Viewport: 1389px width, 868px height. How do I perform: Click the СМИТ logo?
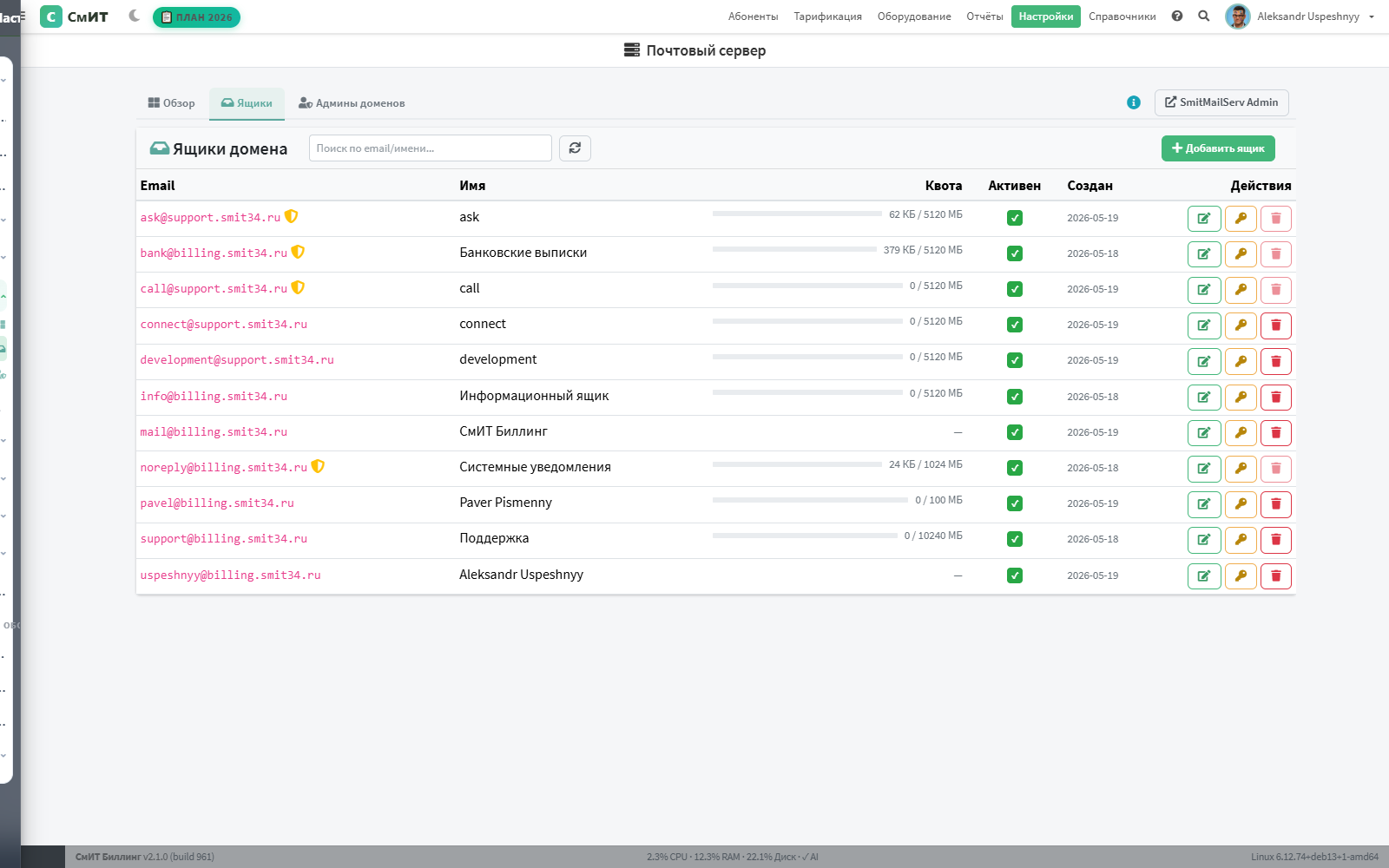(x=75, y=16)
